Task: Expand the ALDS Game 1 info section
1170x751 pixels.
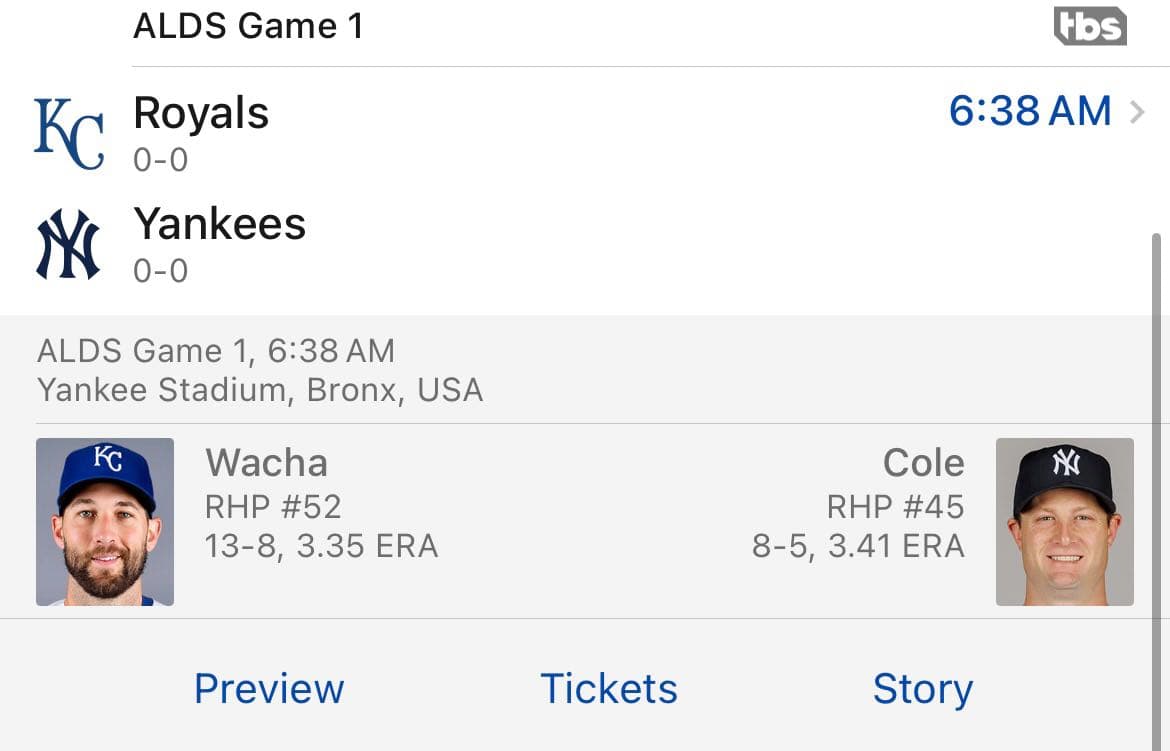Action: (216, 351)
